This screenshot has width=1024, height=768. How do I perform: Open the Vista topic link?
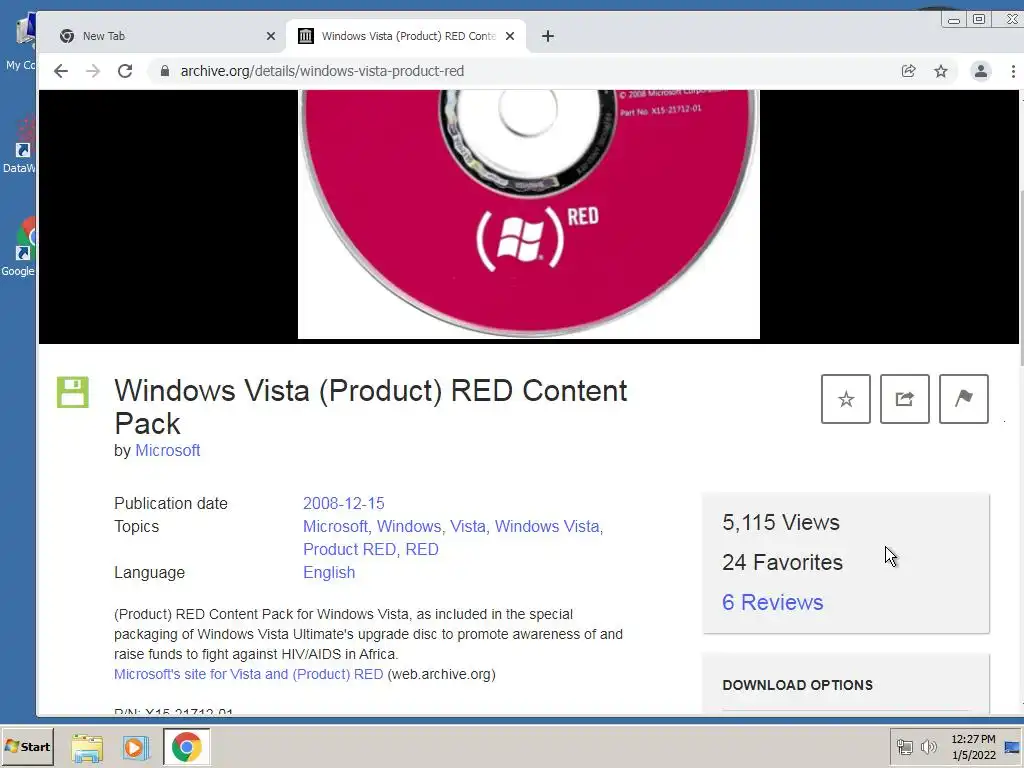click(x=468, y=526)
